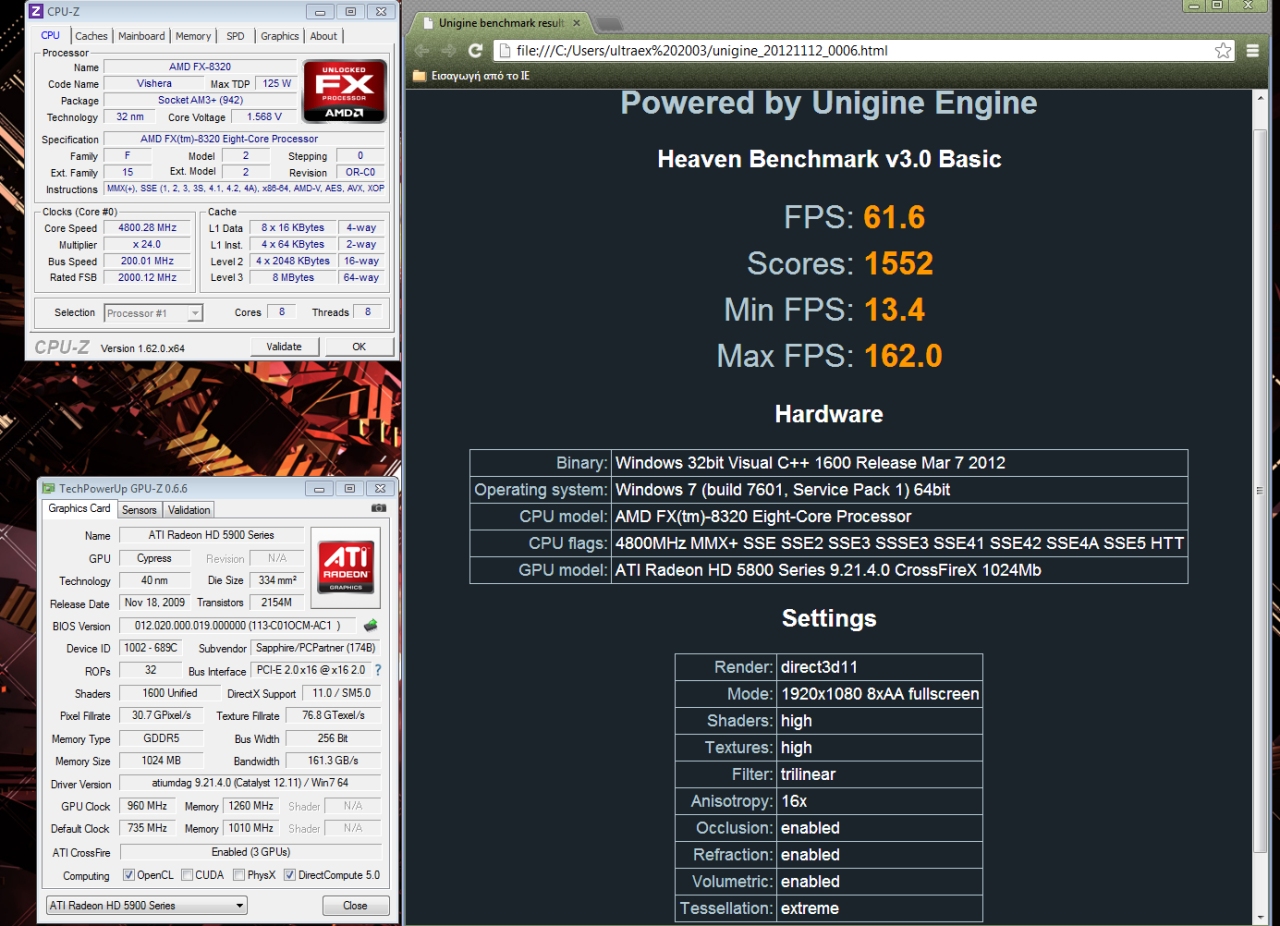Click the CPU-Z title bar app icon
1280x926 pixels.
click(35, 12)
